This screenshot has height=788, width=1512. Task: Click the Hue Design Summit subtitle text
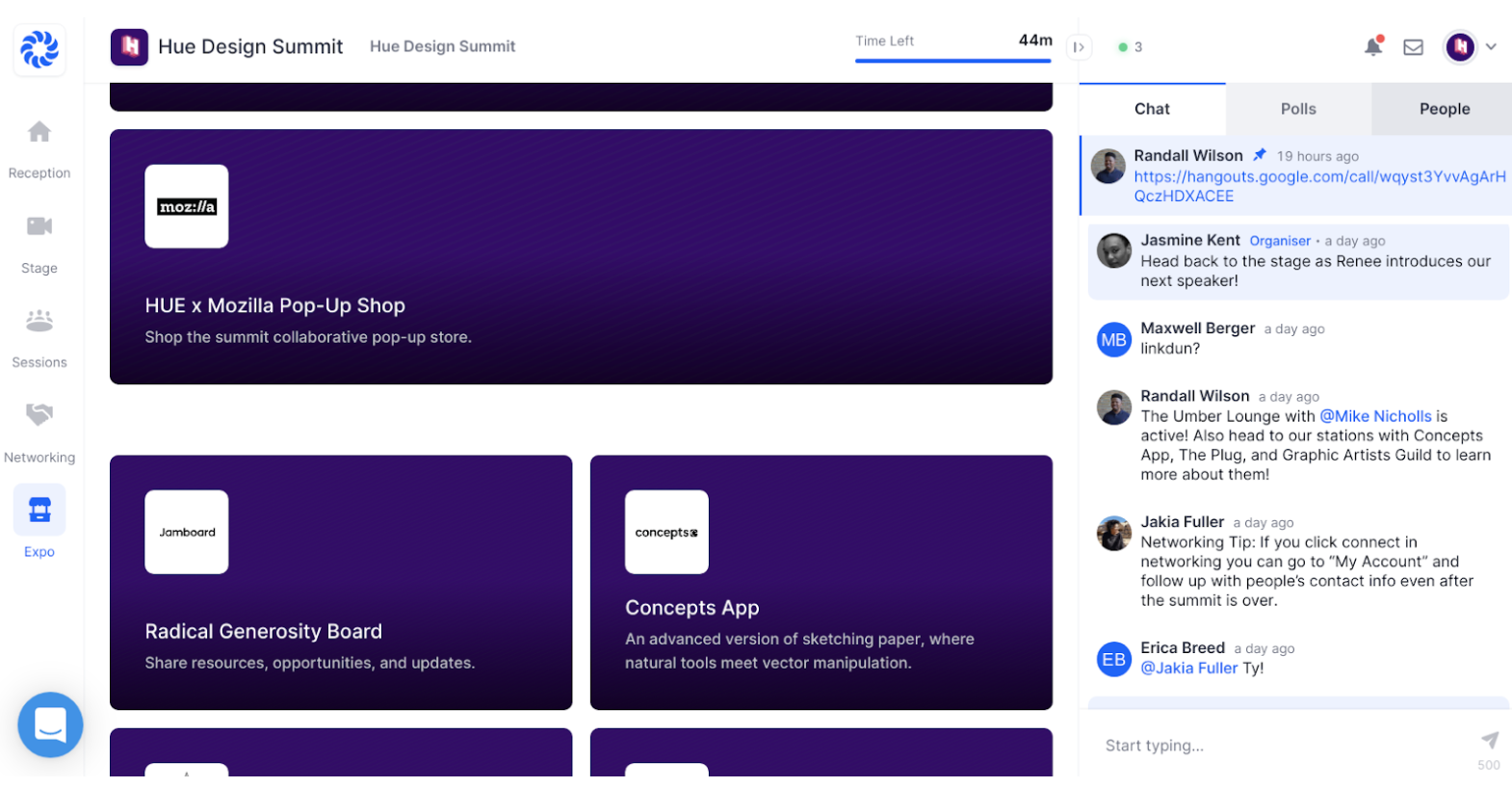442,46
